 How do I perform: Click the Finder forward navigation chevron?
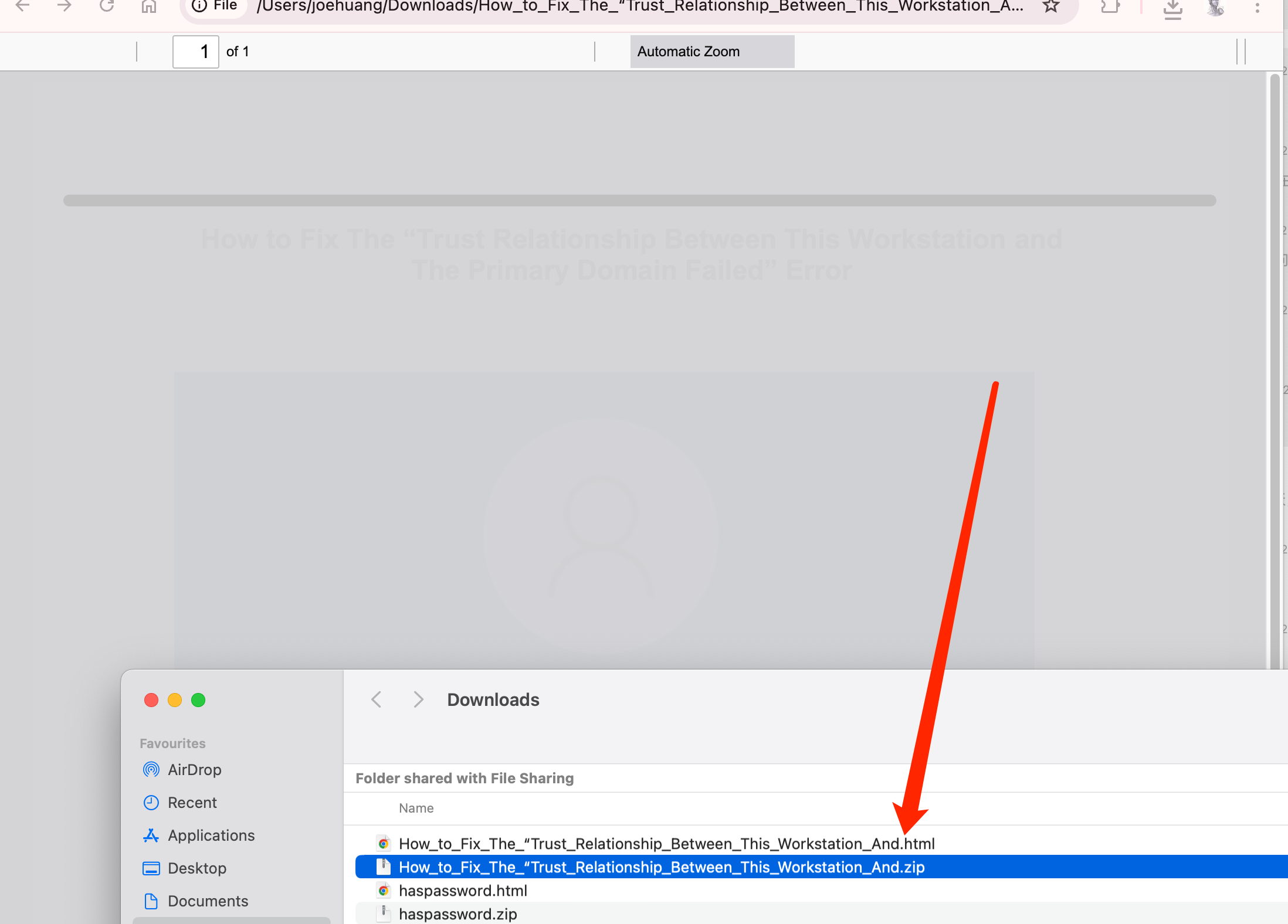[x=418, y=699]
